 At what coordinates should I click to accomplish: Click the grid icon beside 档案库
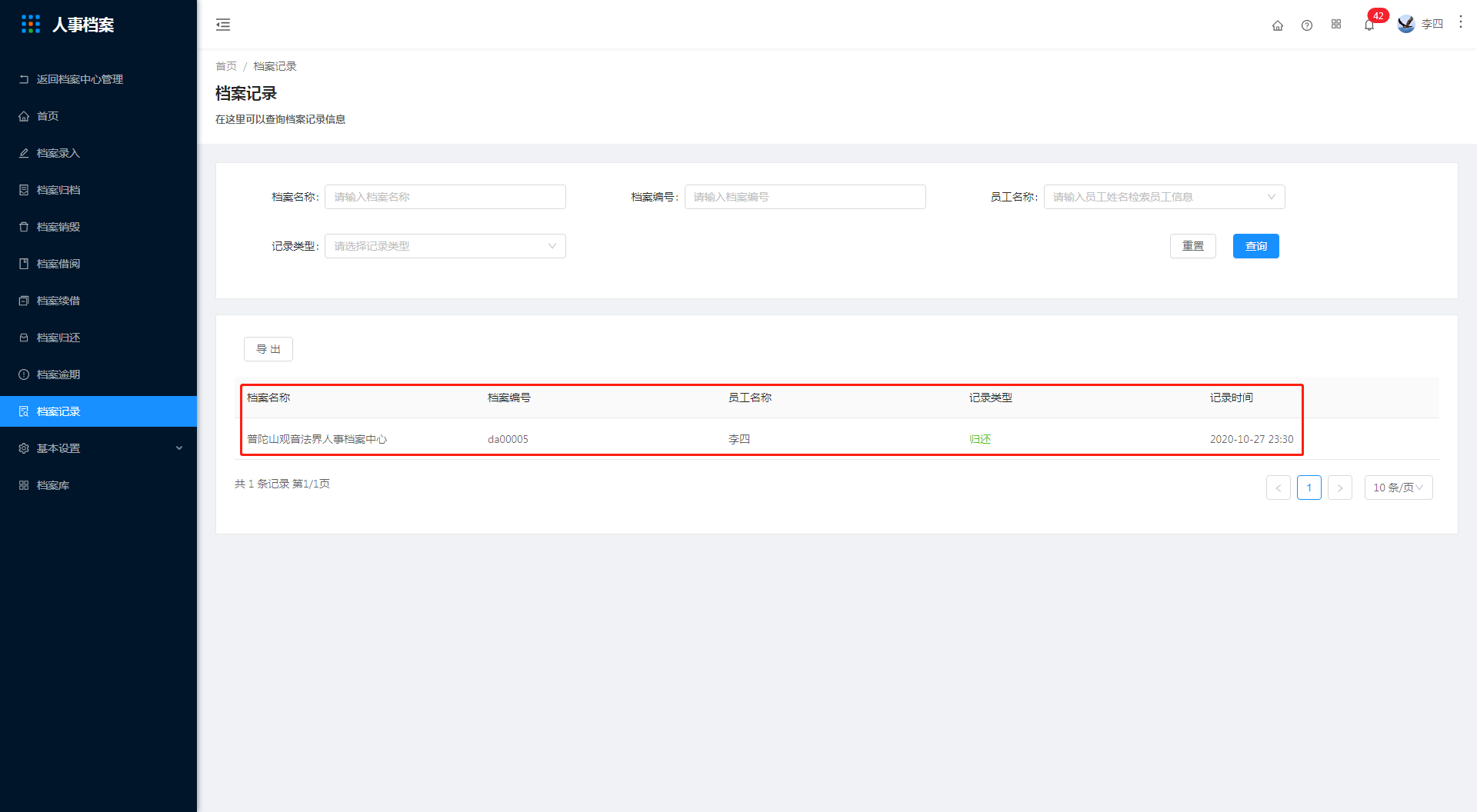click(24, 485)
